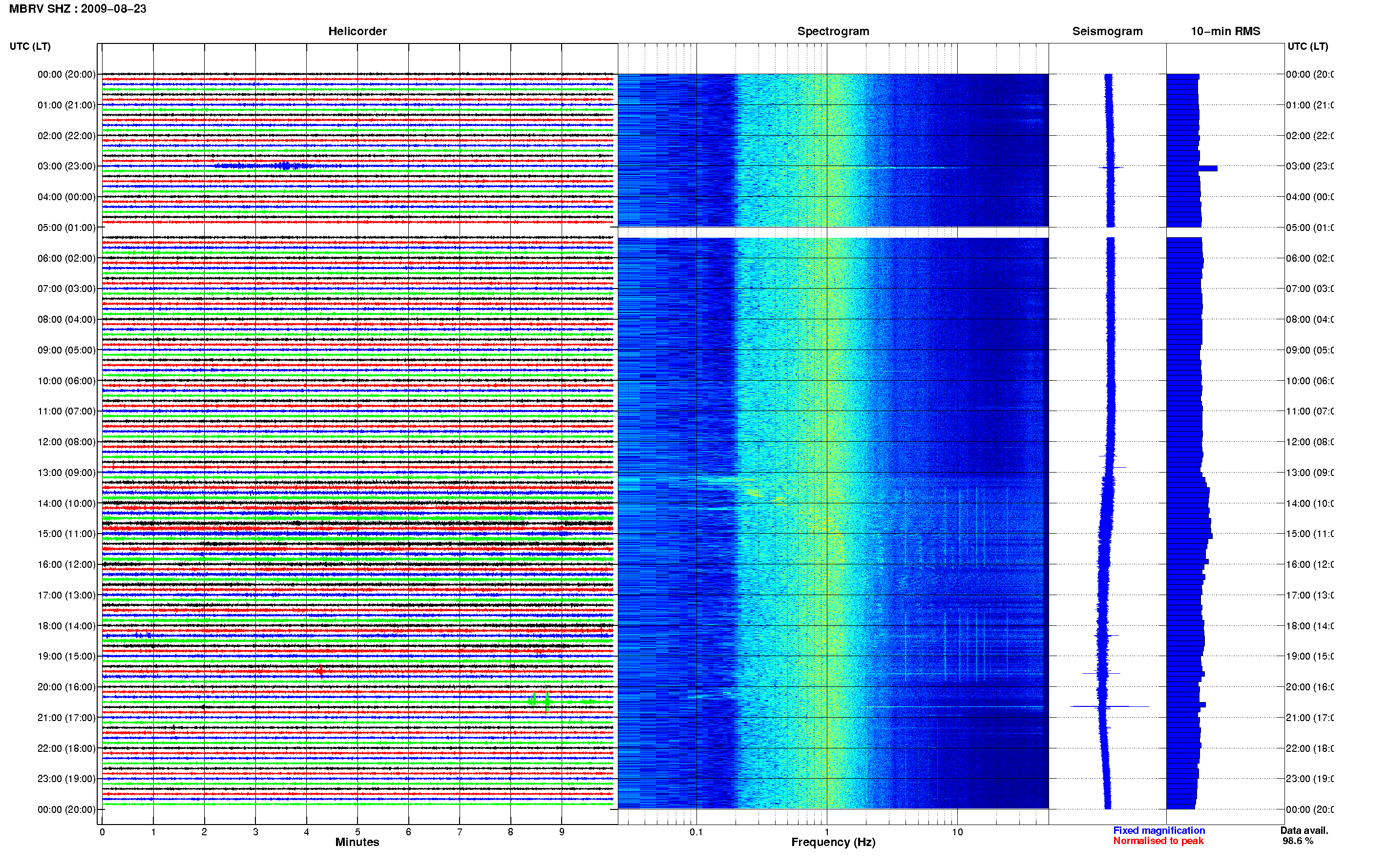1389x868 pixels.
Task: Click the right-side '20:00 (16:' time label
Action: (x=1309, y=687)
